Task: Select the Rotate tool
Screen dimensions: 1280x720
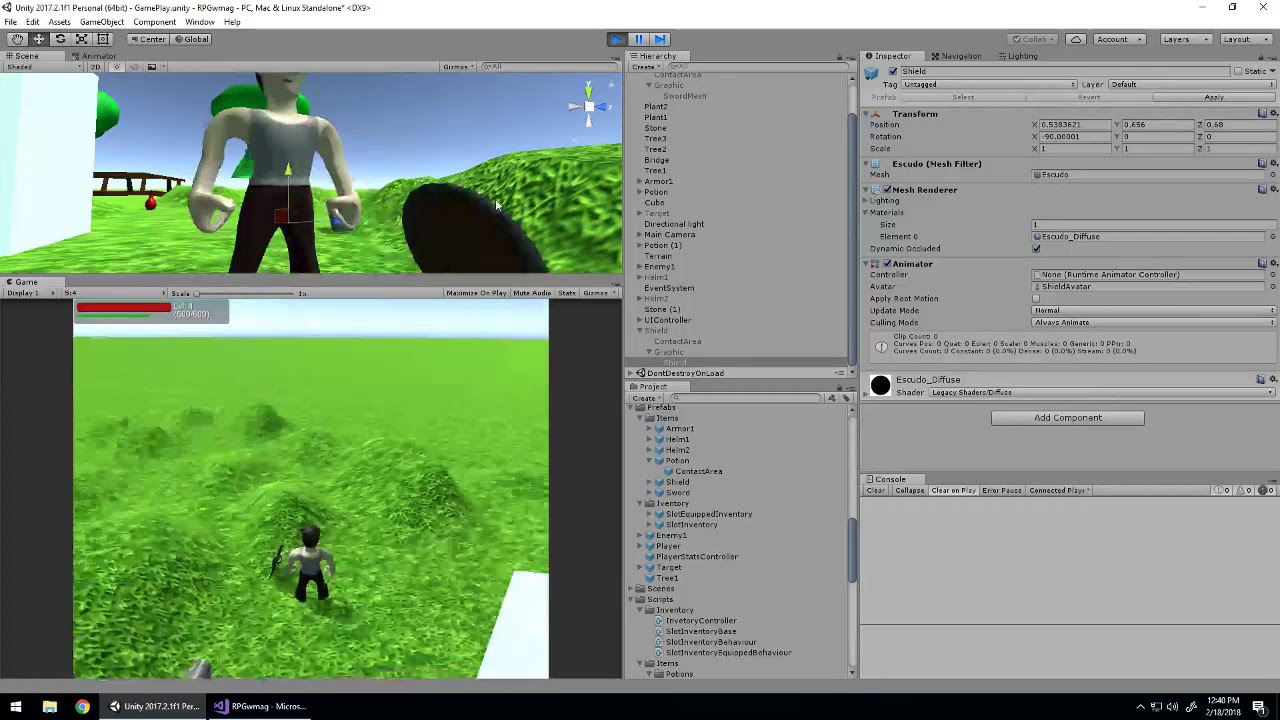Action: coord(60,39)
